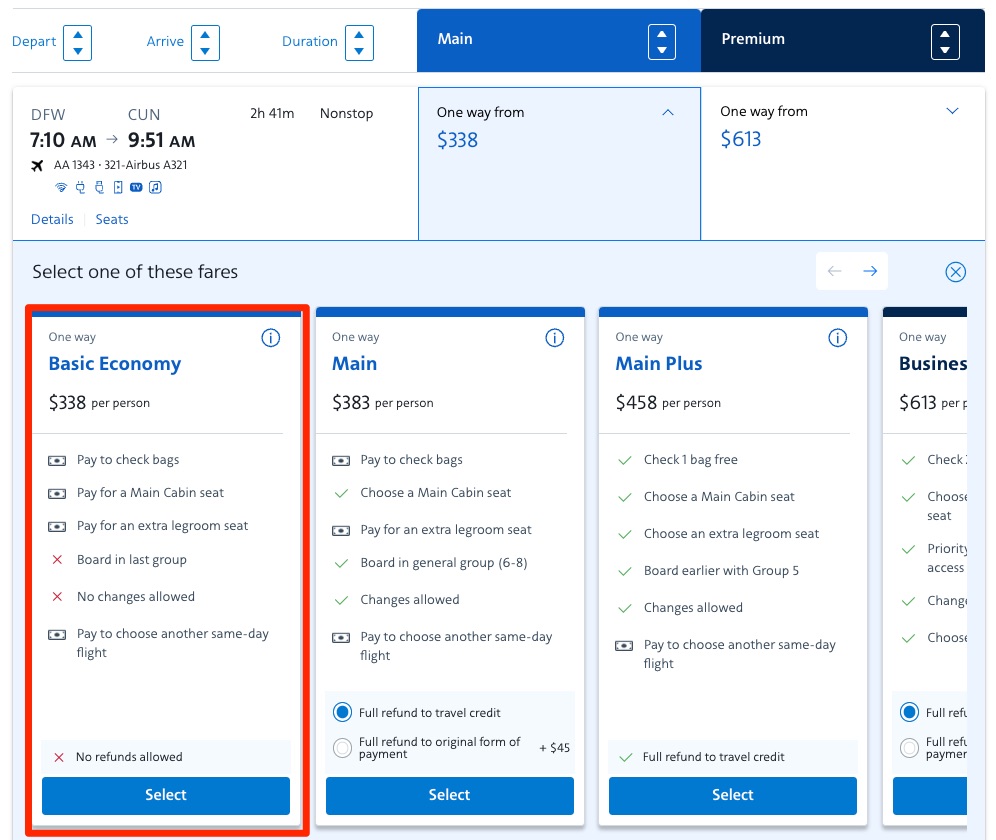Select Business fare full refund radio button
The height and width of the screenshot is (840, 996).
pos(909,713)
